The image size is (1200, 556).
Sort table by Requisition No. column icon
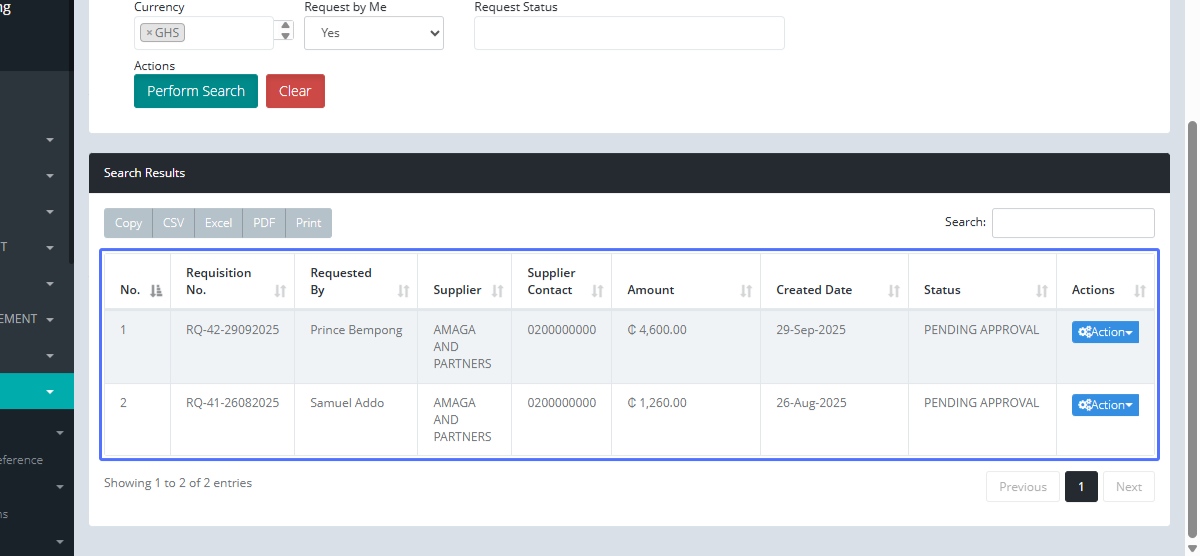point(280,291)
